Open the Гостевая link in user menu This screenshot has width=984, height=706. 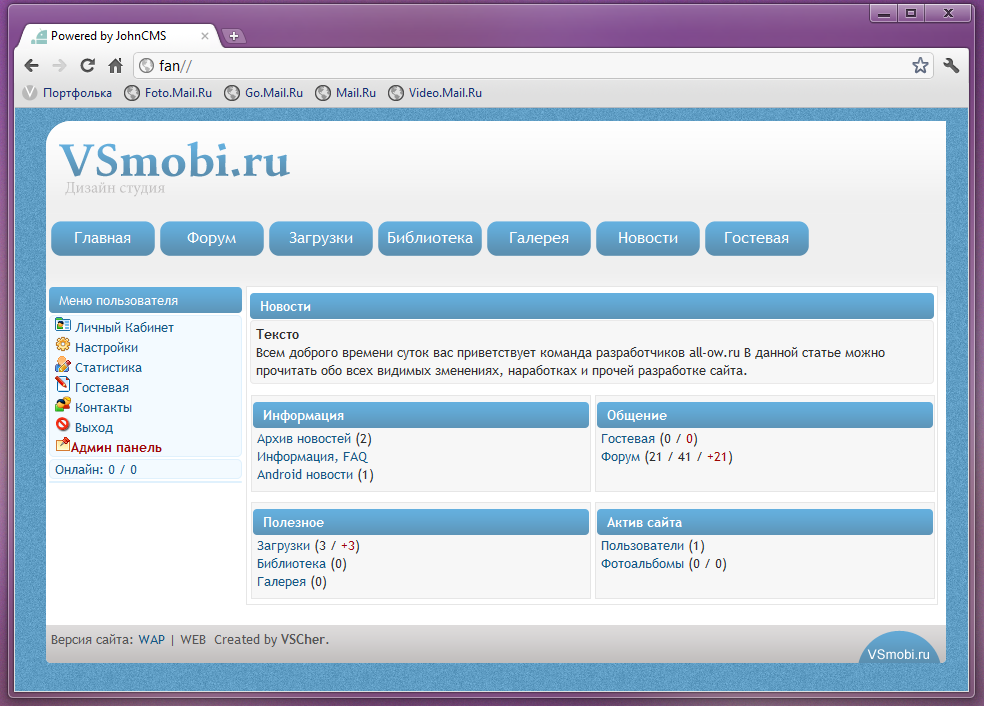[102, 388]
